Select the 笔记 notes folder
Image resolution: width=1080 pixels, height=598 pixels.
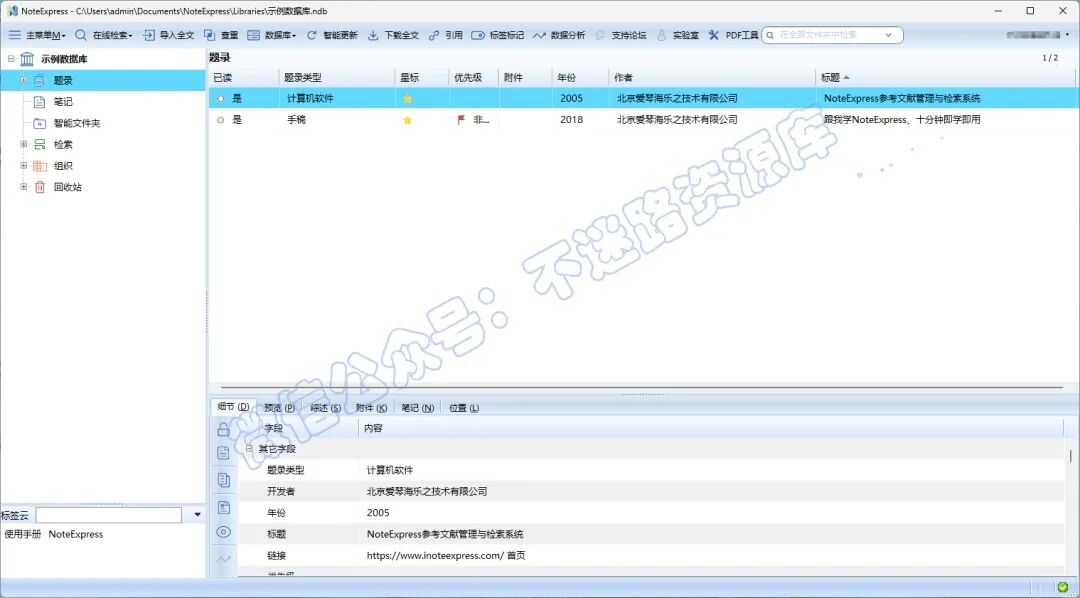click(63, 102)
